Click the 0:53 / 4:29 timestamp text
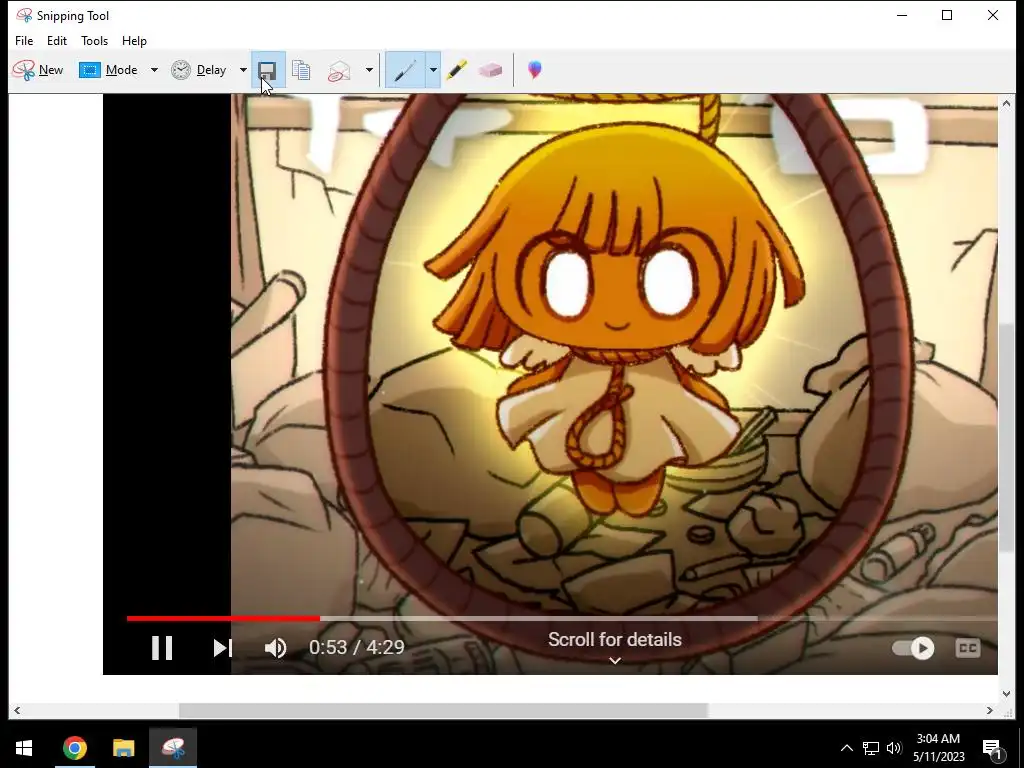The width and height of the screenshot is (1024, 768). [357, 647]
